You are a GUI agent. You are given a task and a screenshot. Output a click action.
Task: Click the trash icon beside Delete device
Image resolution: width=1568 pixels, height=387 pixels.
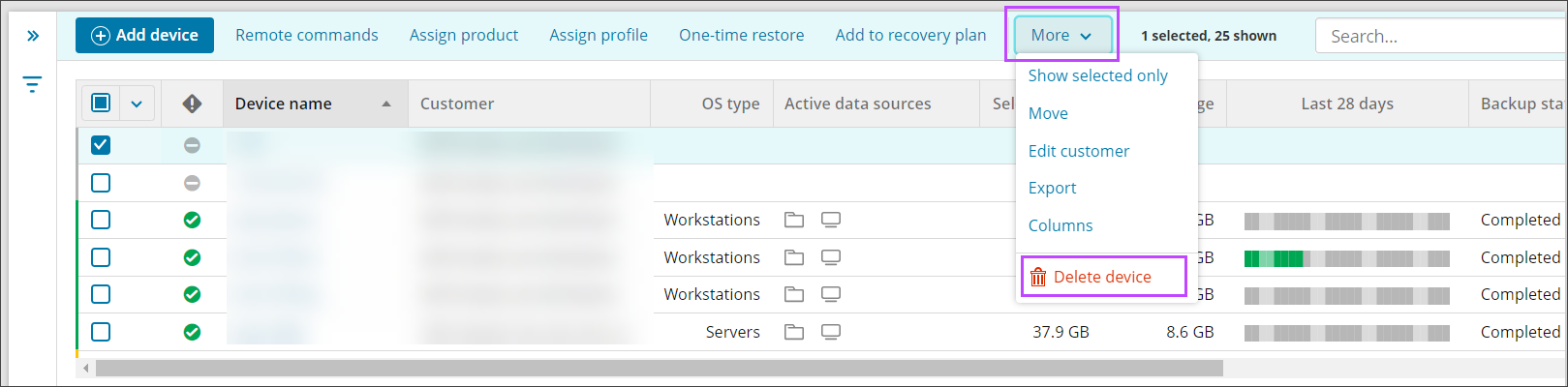[1038, 277]
